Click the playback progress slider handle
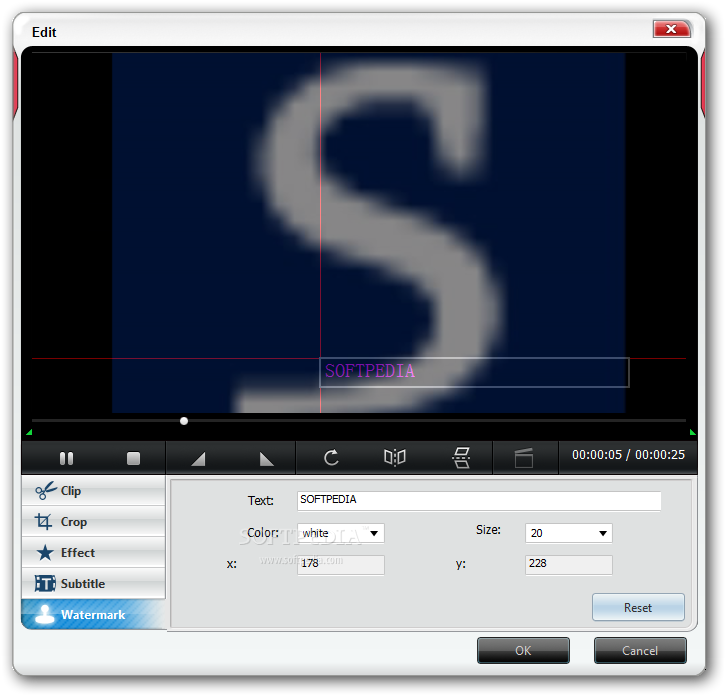Image resolution: width=726 pixels, height=696 pixels. 184,421
